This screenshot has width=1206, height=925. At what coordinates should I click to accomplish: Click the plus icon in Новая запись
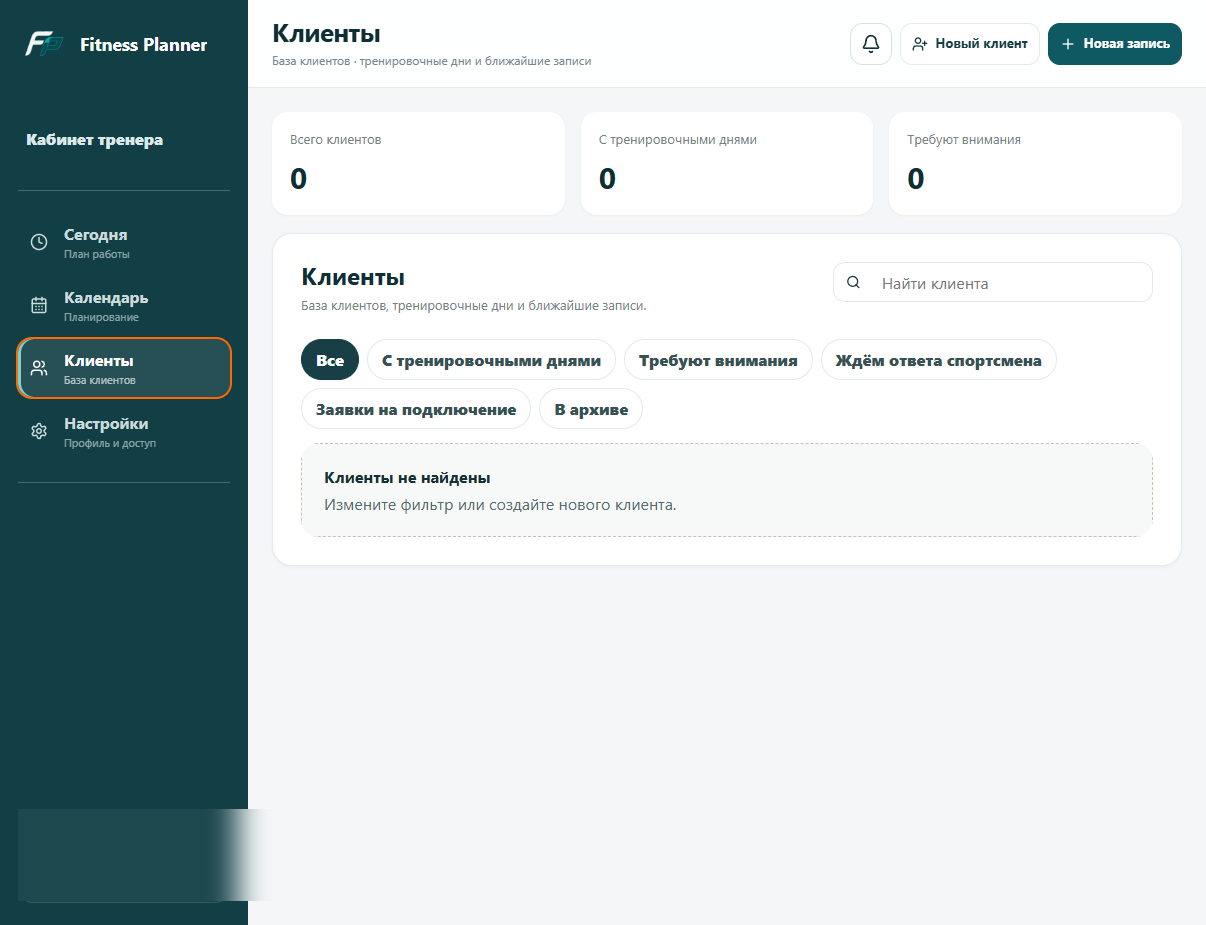(x=1068, y=44)
